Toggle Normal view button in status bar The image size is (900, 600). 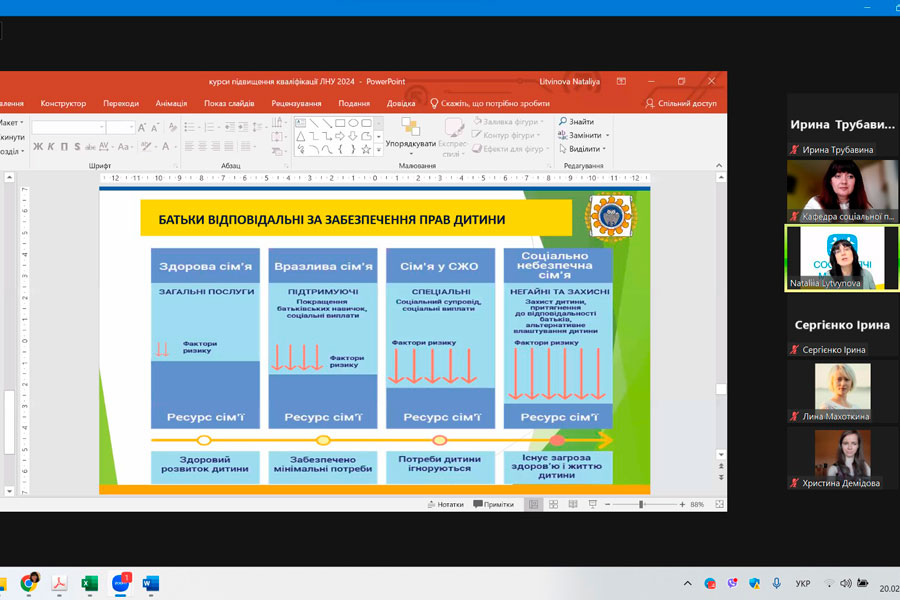(534, 505)
